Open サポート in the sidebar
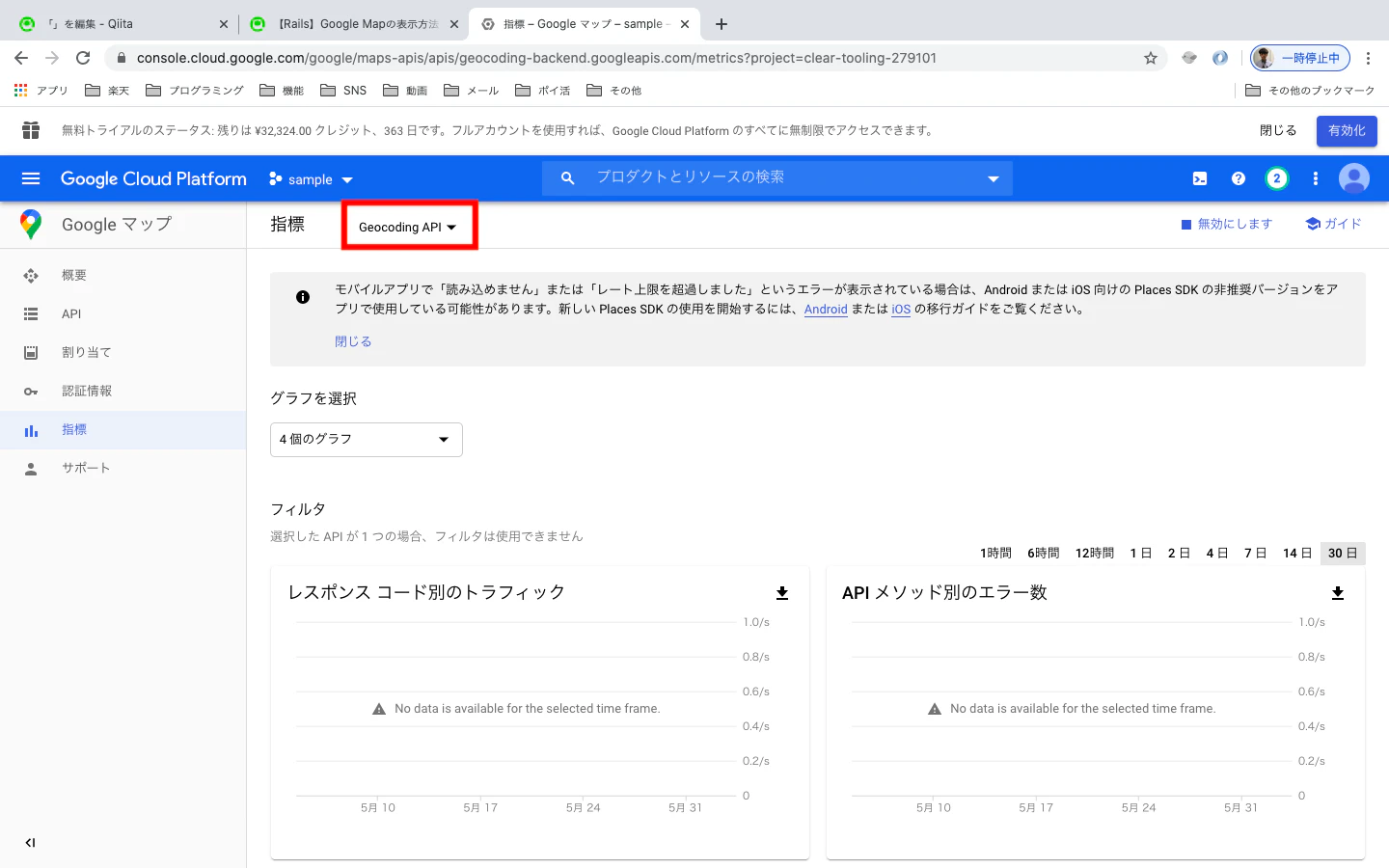 (123, 469)
